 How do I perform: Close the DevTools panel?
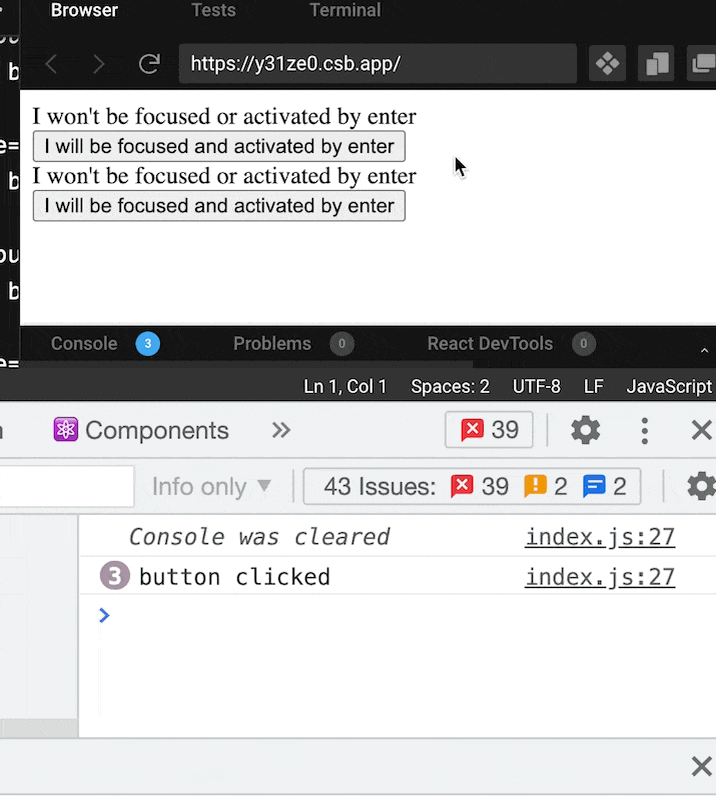[x=702, y=430]
